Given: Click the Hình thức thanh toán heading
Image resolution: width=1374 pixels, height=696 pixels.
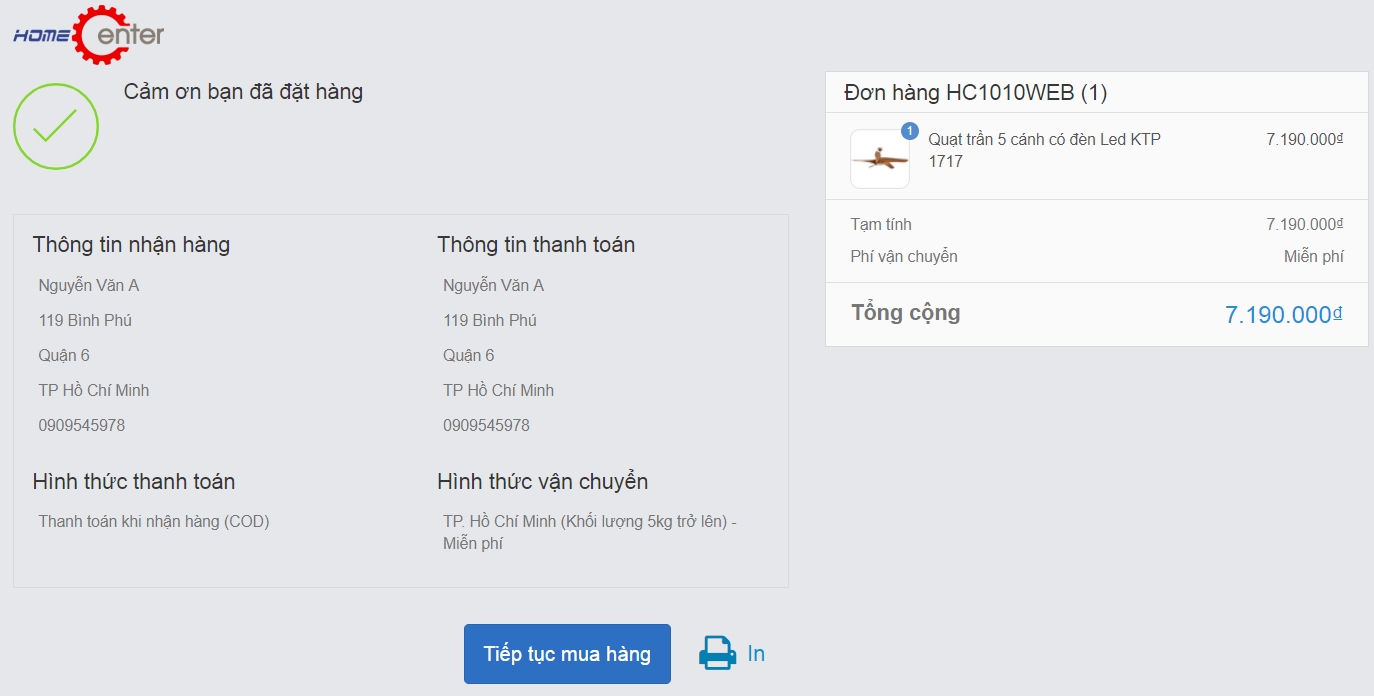Looking at the screenshot, I should coord(134,481).
